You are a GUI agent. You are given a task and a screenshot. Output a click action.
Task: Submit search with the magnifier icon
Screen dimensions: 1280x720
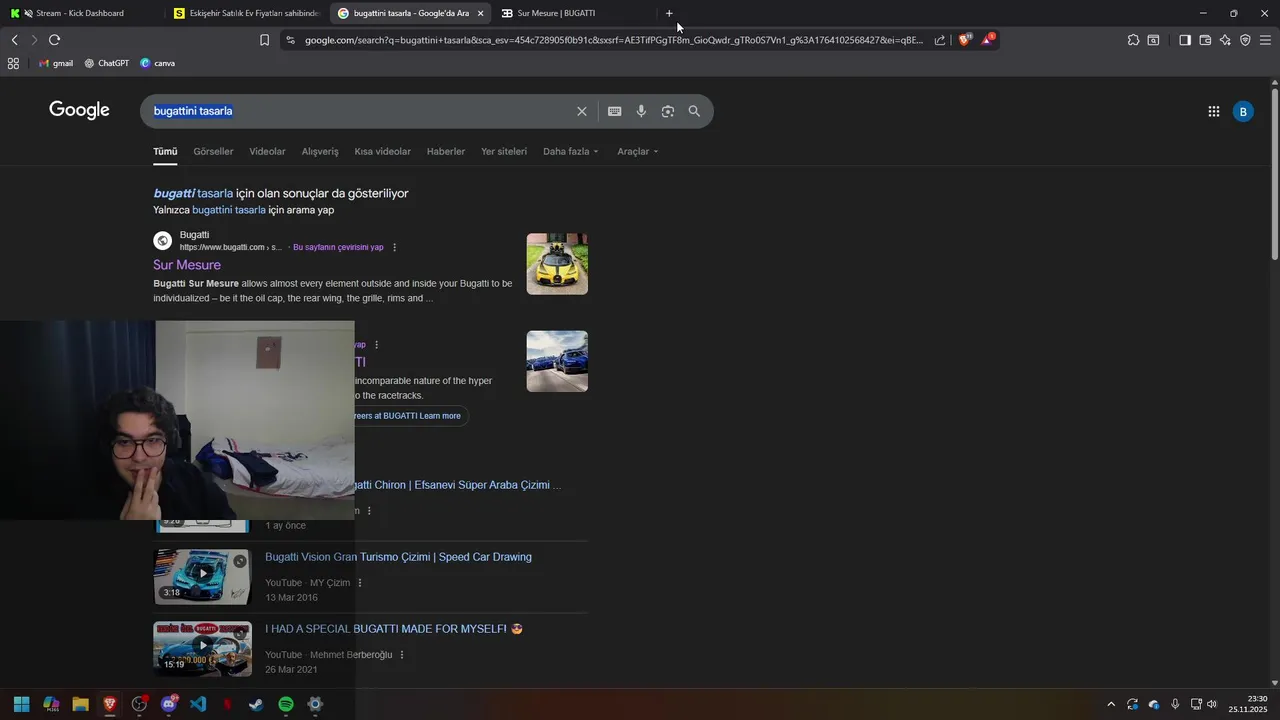click(694, 111)
